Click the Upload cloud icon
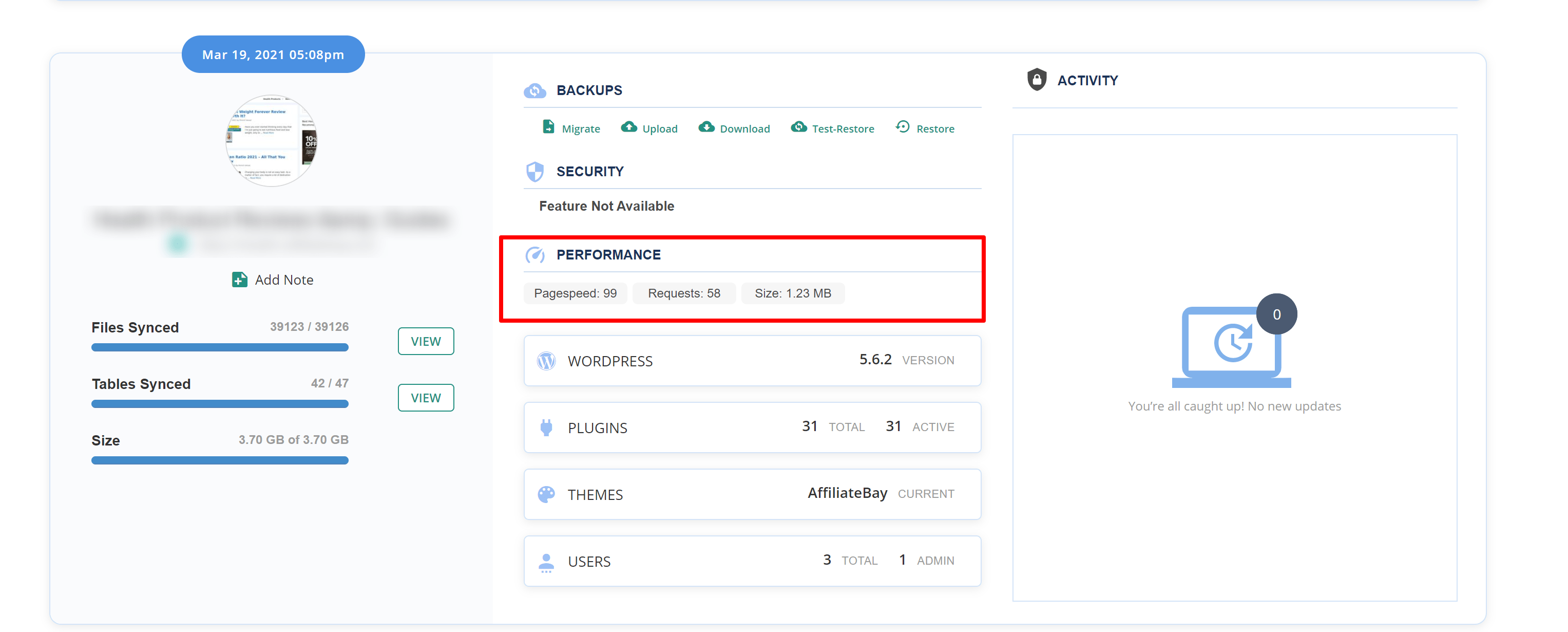Viewport: 1568px width, 632px height. pyautogui.click(x=629, y=127)
